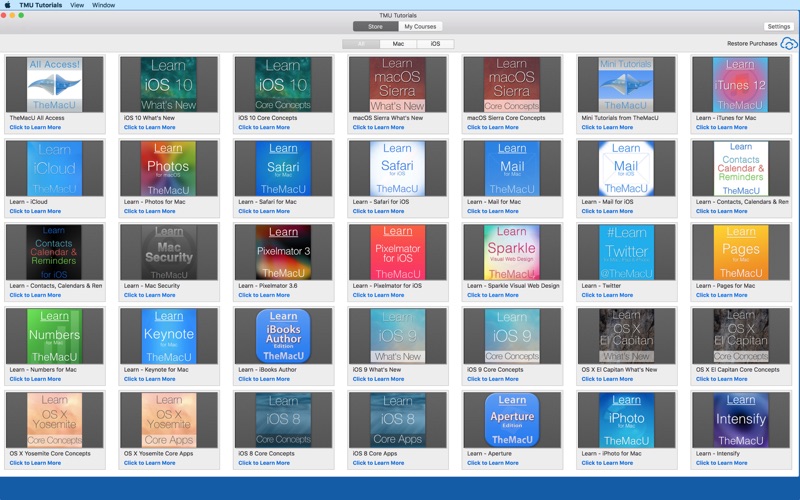Viewport: 800px width, 500px height.
Task: Switch to the Store tab
Action: pyautogui.click(x=376, y=27)
